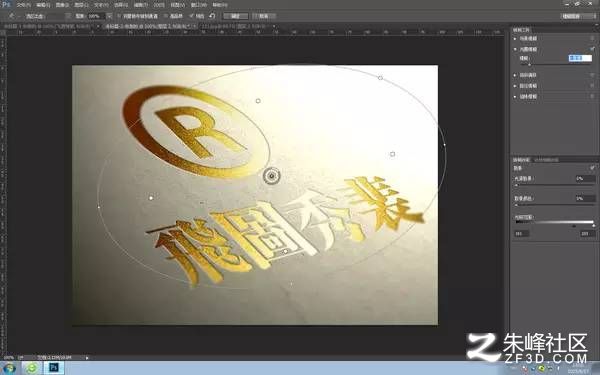Click the OK (确定) button in options bar
This screenshot has height=375, width=600.
click(x=236, y=16)
